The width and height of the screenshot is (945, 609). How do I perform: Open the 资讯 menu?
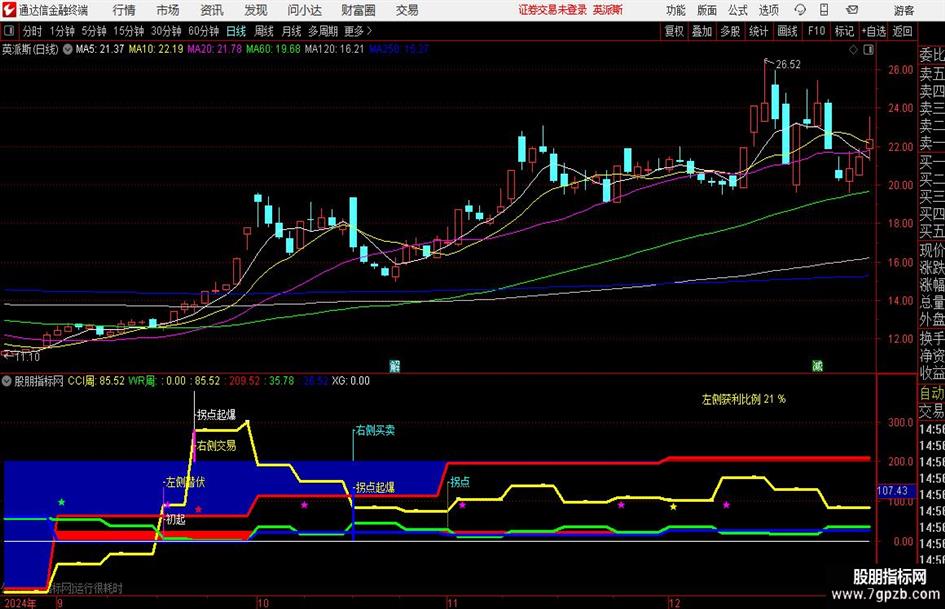click(x=212, y=10)
